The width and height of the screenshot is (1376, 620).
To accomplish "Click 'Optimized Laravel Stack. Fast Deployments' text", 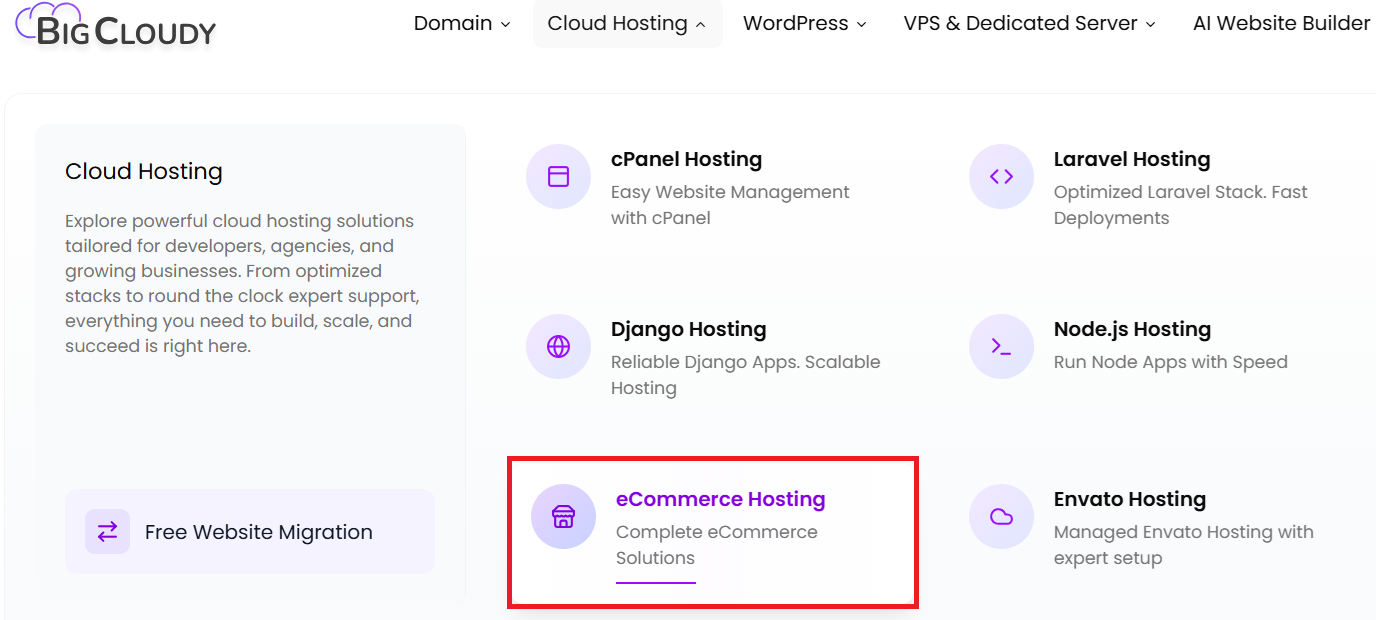I will [x=1181, y=205].
